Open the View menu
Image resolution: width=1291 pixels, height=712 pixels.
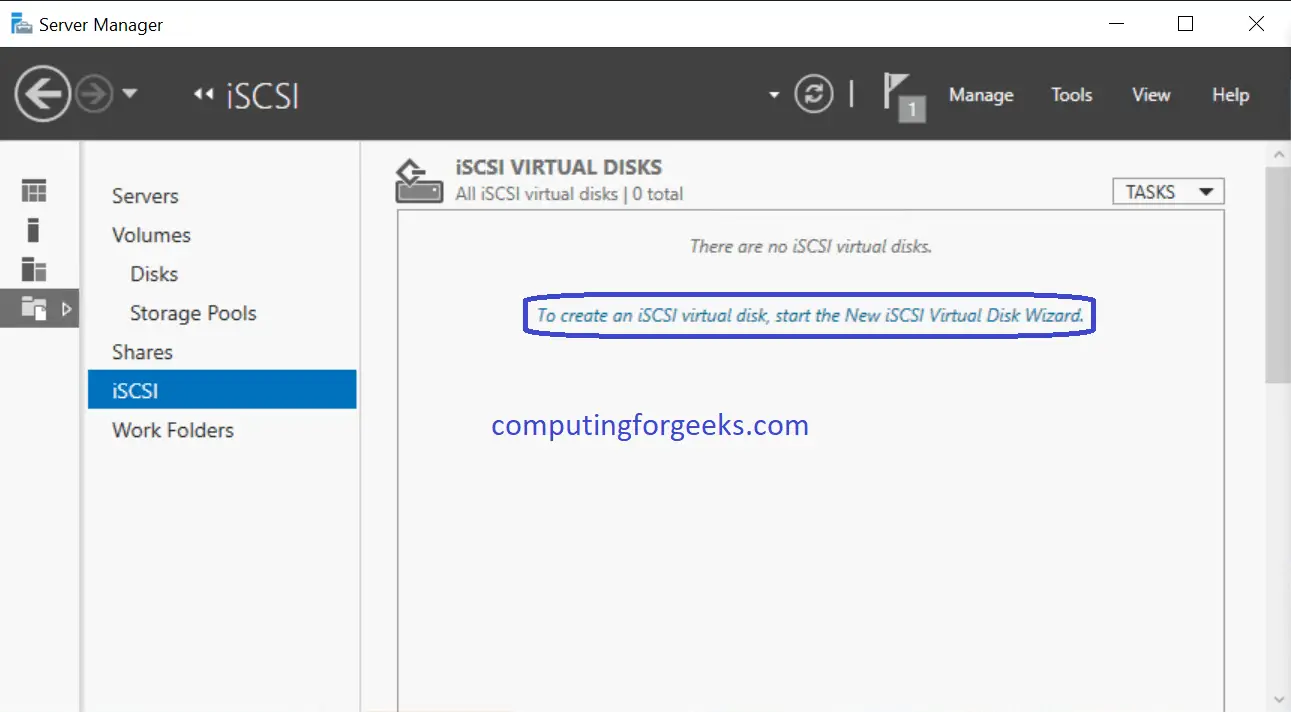[1150, 94]
